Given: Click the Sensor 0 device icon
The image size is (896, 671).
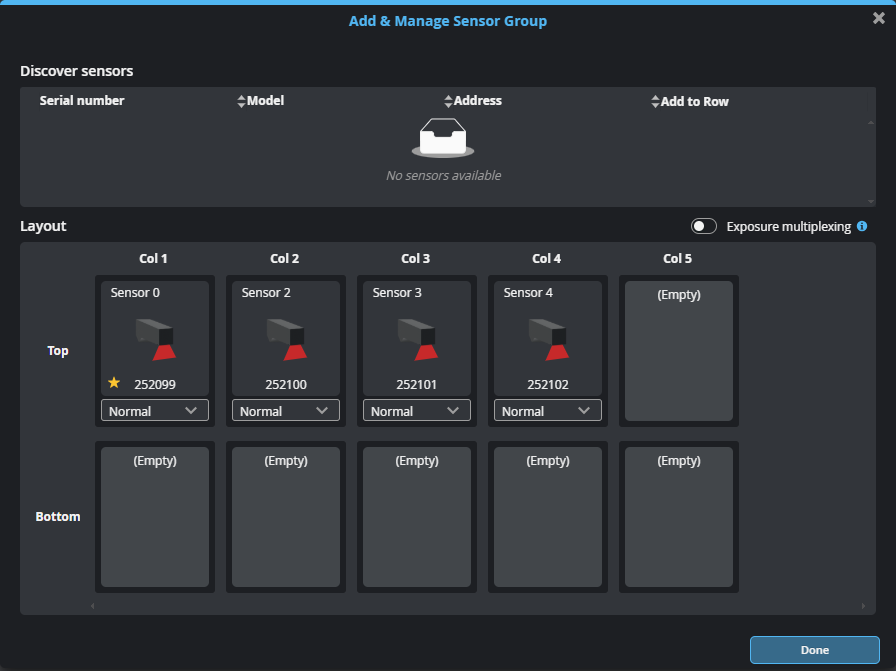Looking at the screenshot, I should pyautogui.click(x=155, y=339).
